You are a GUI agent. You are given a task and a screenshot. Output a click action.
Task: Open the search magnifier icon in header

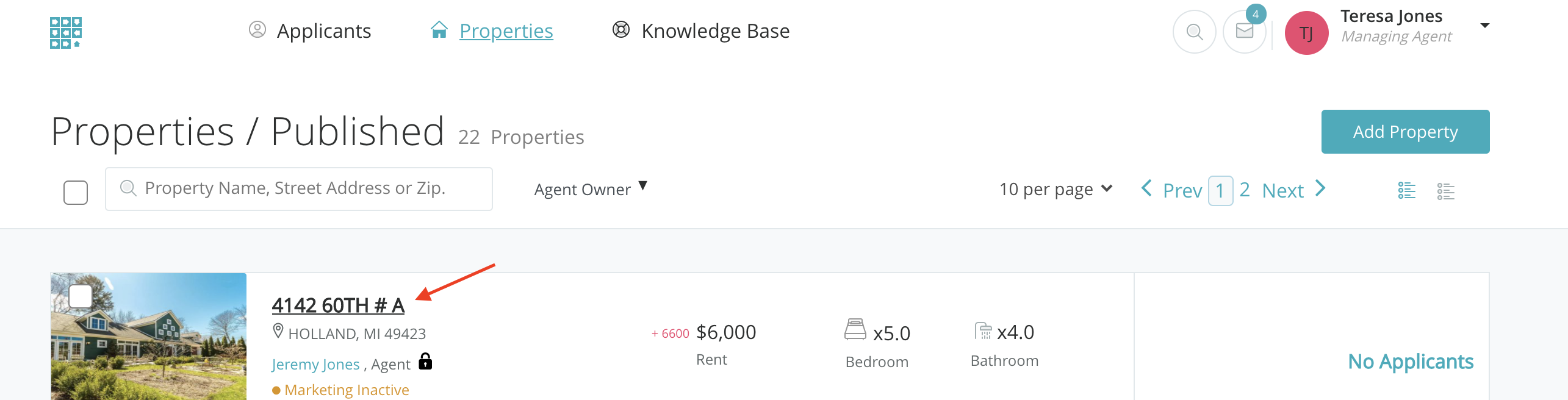tap(1194, 32)
